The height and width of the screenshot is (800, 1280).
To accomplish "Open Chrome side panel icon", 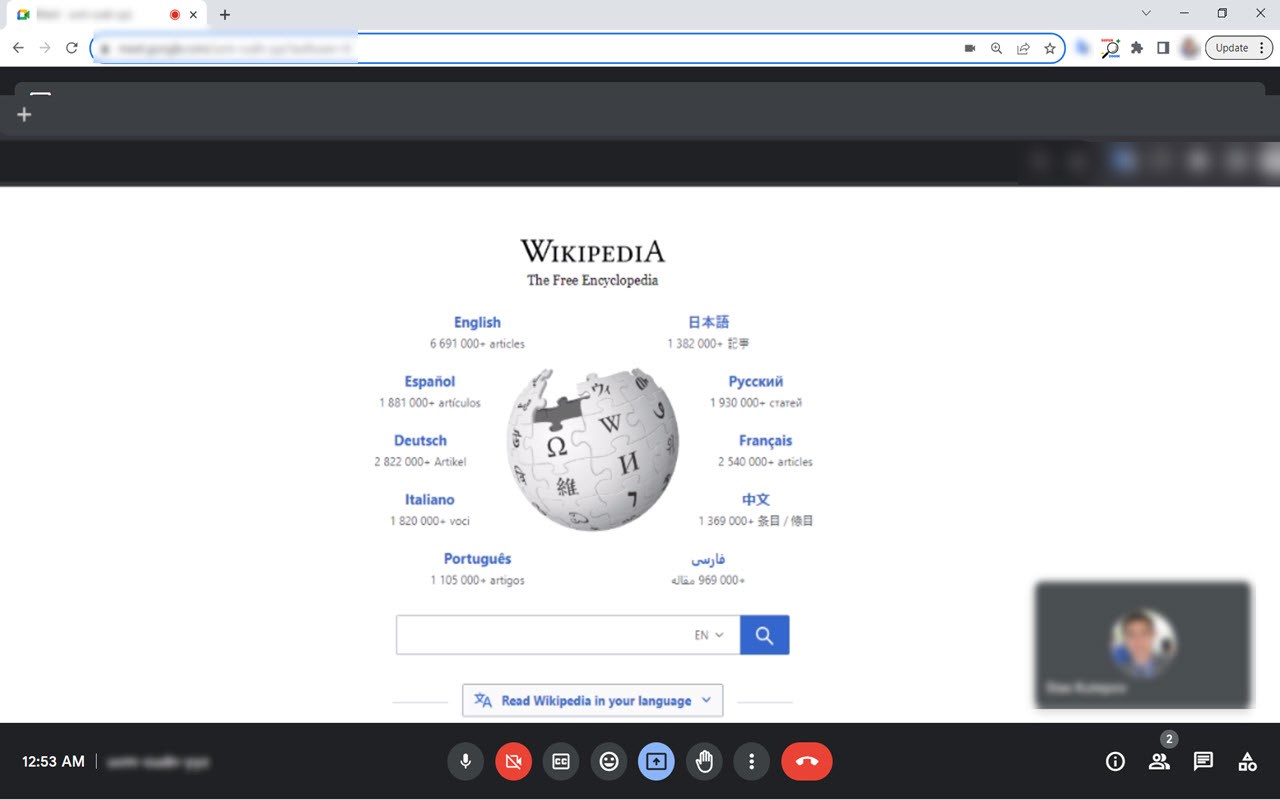I will 1163,48.
